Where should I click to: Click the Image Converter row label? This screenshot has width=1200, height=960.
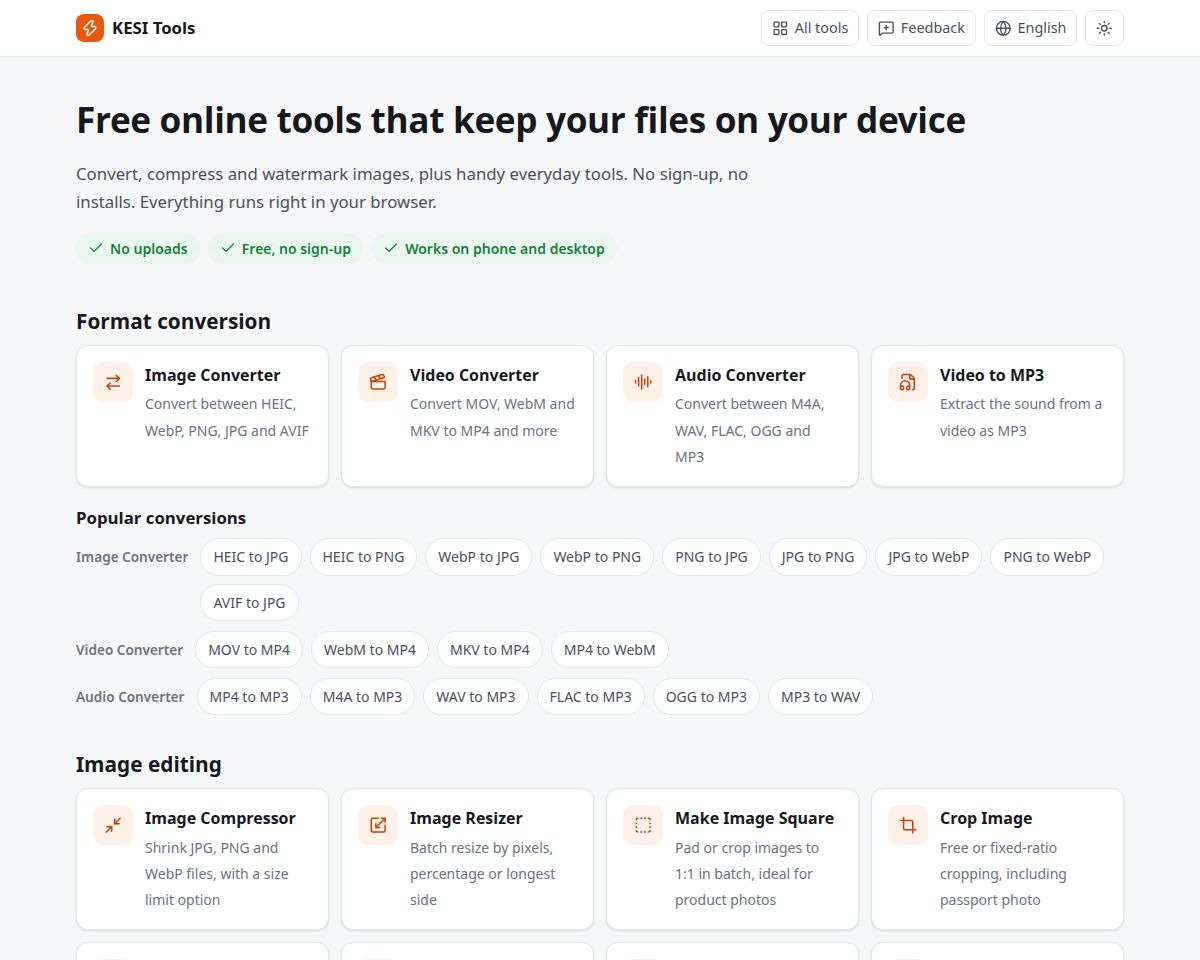tap(132, 557)
